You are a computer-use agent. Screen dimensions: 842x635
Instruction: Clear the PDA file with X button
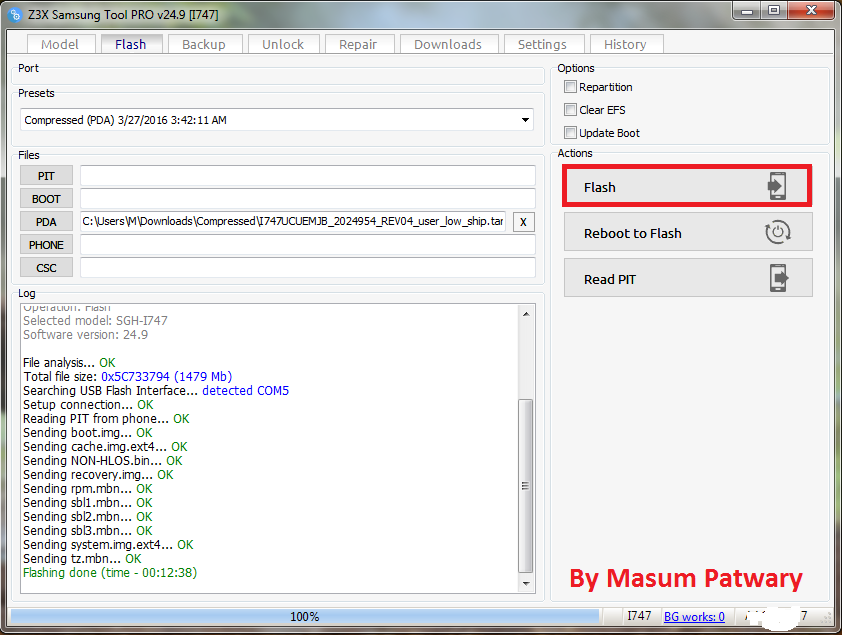[x=524, y=222]
